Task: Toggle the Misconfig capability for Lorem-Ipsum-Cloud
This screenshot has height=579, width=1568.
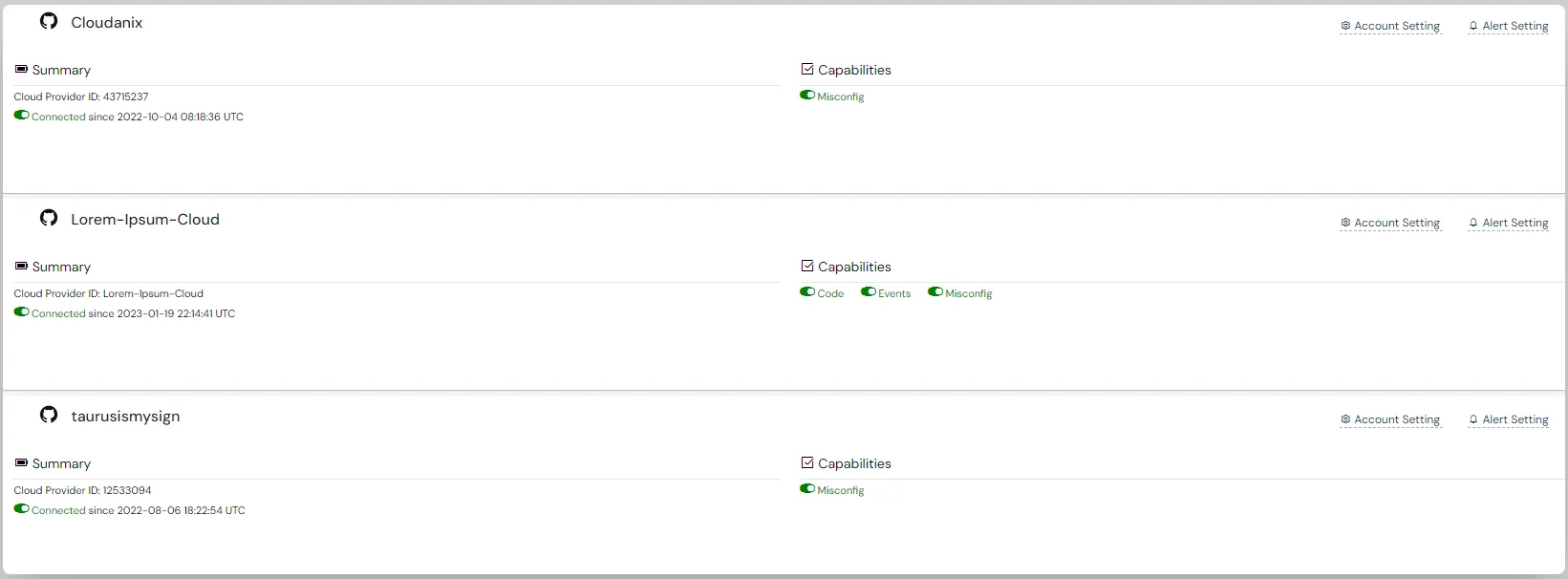Action: (x=935, y=292)
